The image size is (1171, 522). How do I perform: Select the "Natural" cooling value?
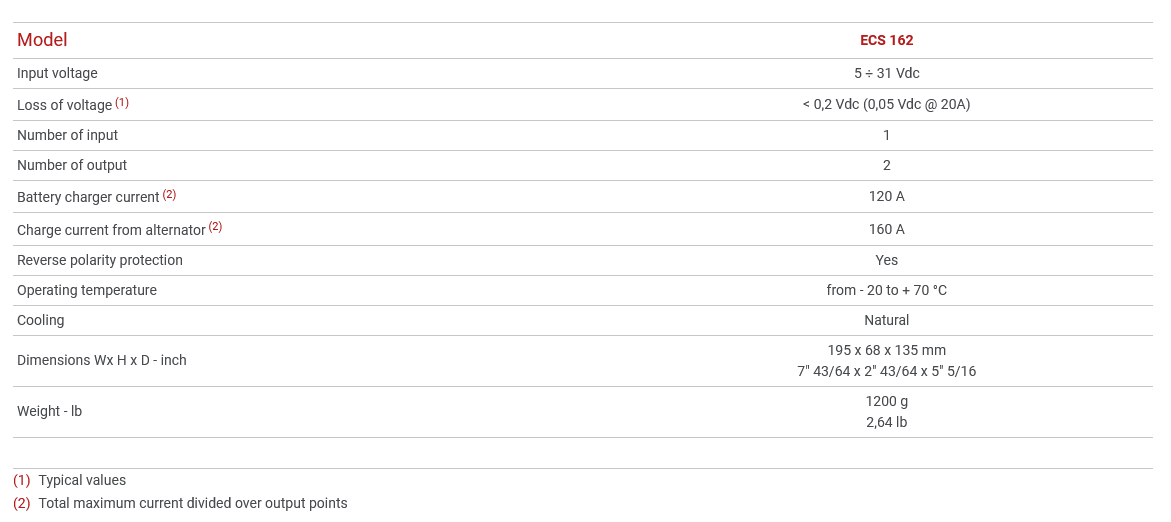886,320
